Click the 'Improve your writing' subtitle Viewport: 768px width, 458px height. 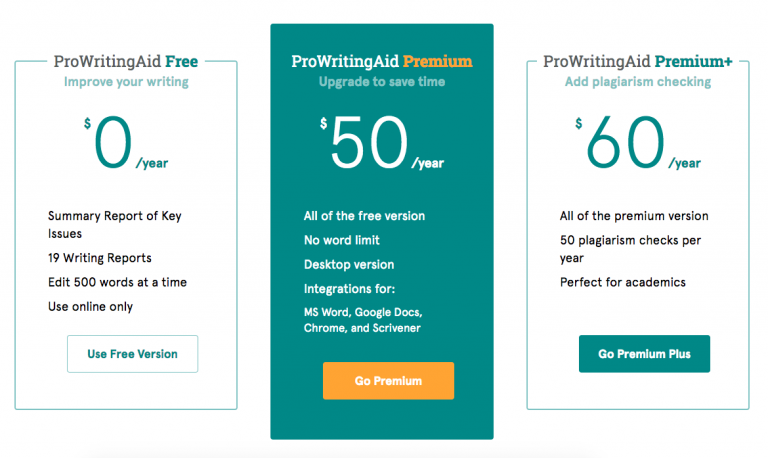pos(125,82)
